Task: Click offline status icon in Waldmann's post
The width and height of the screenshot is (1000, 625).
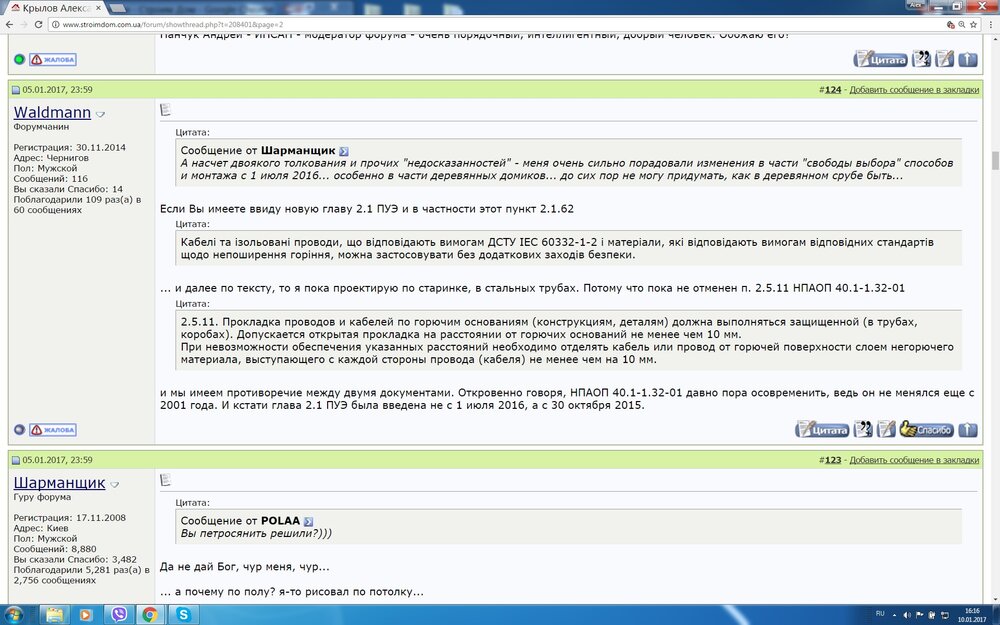Action: click(19, 430)
